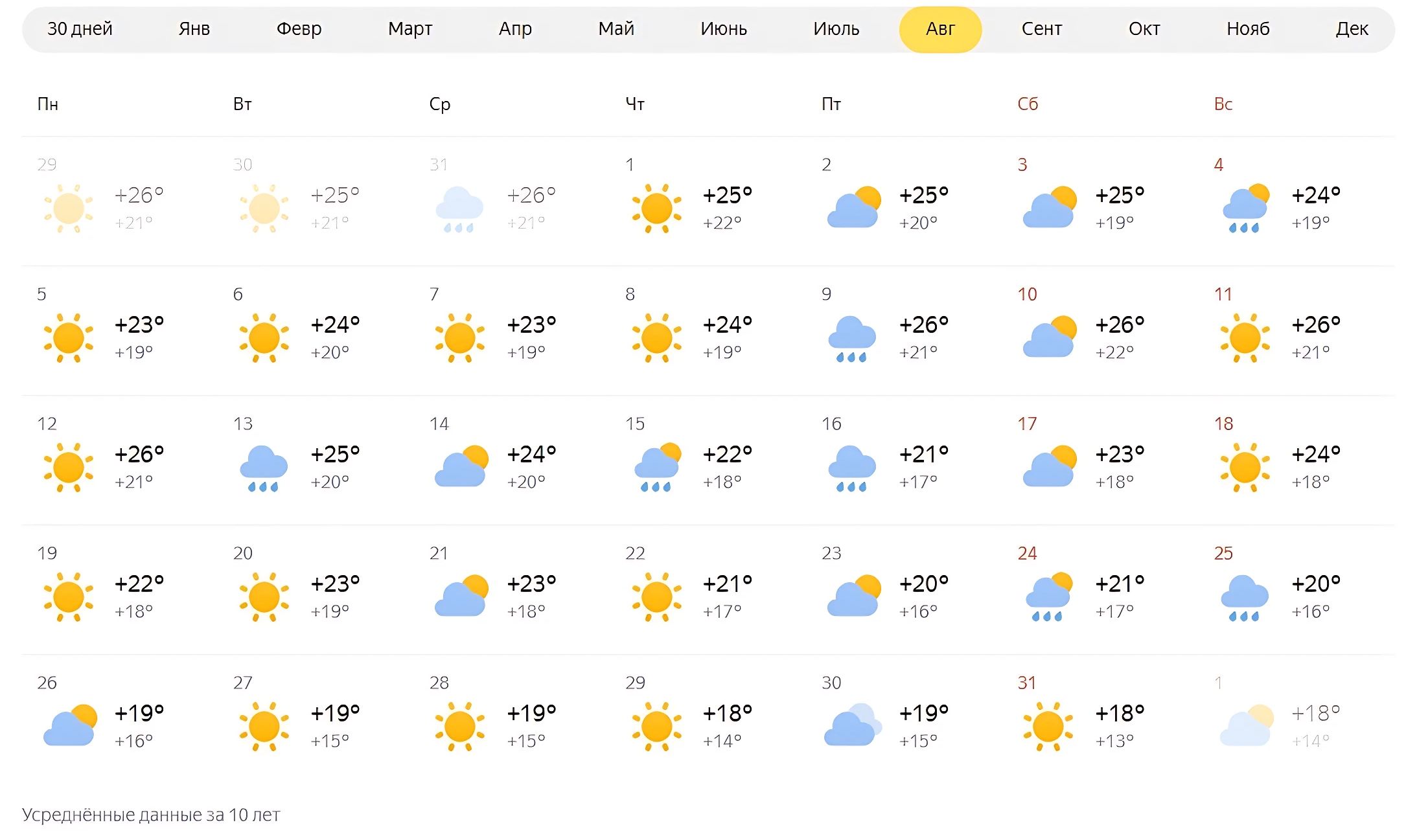The height and width of the screenshot is (840, 1406).
Task: Click the sun icon for August 31
Action: tap(1048, 727)
